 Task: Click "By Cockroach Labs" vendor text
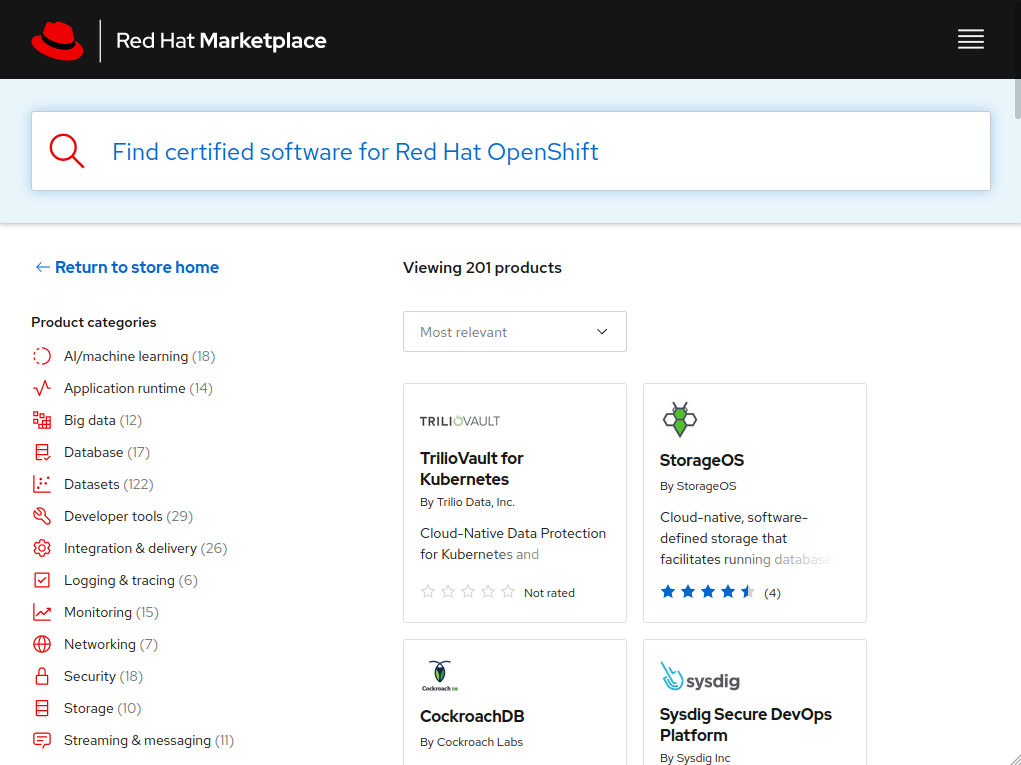click(x=471, y=742)
